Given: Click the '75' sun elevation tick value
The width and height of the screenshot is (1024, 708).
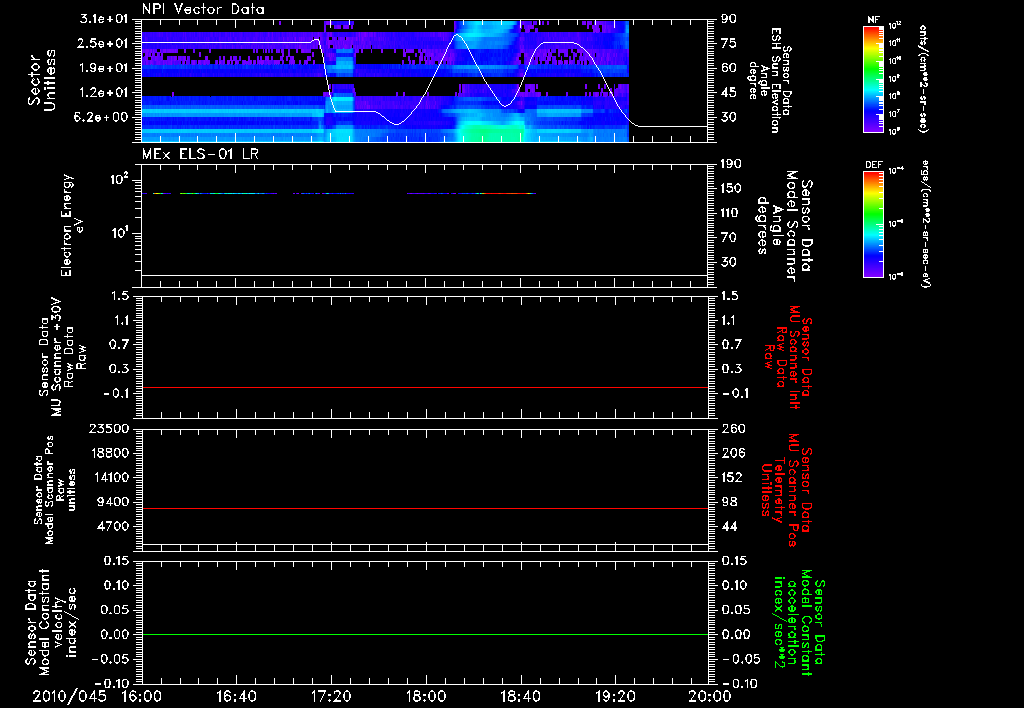Looking at the screenshot, I should [728, 43].
